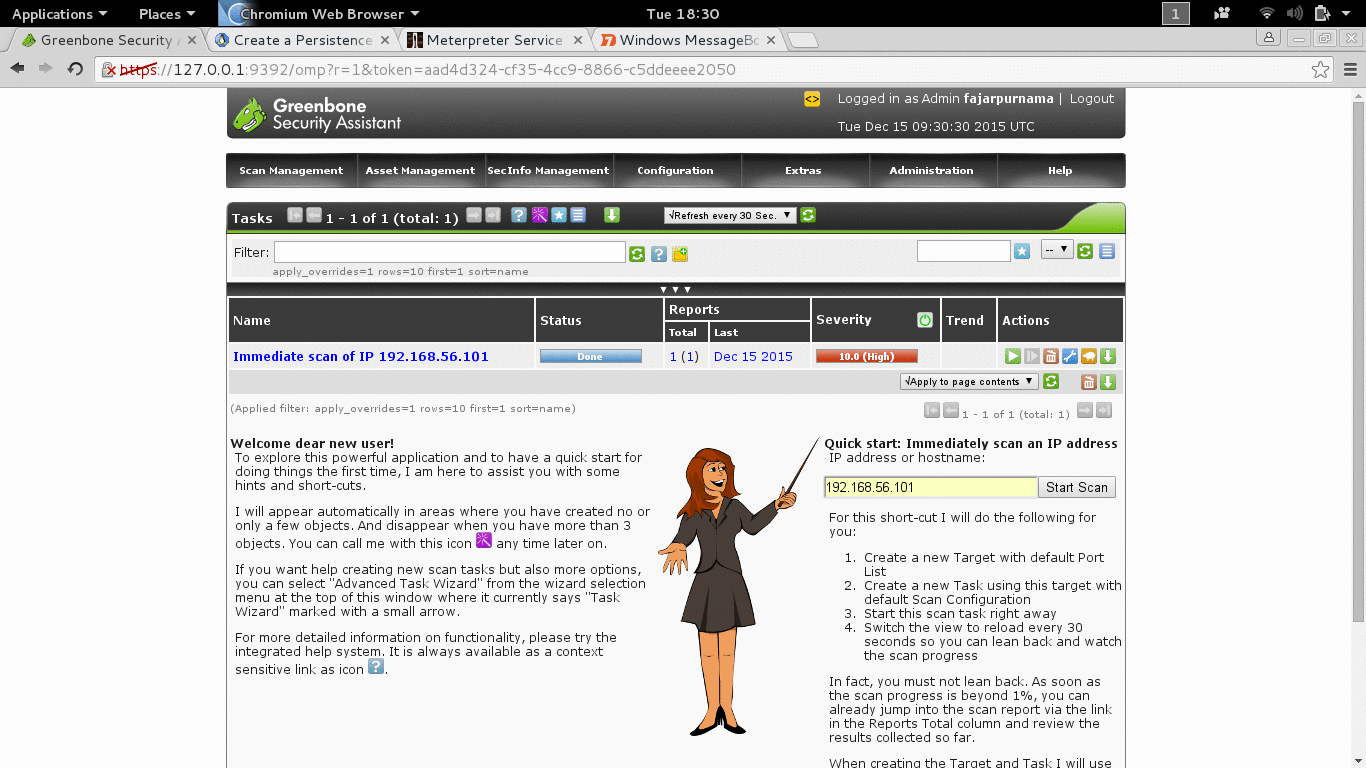Toggle severity overrides green power icon
The width and height of the screenshot is (1366, 768).
point(925,320)
